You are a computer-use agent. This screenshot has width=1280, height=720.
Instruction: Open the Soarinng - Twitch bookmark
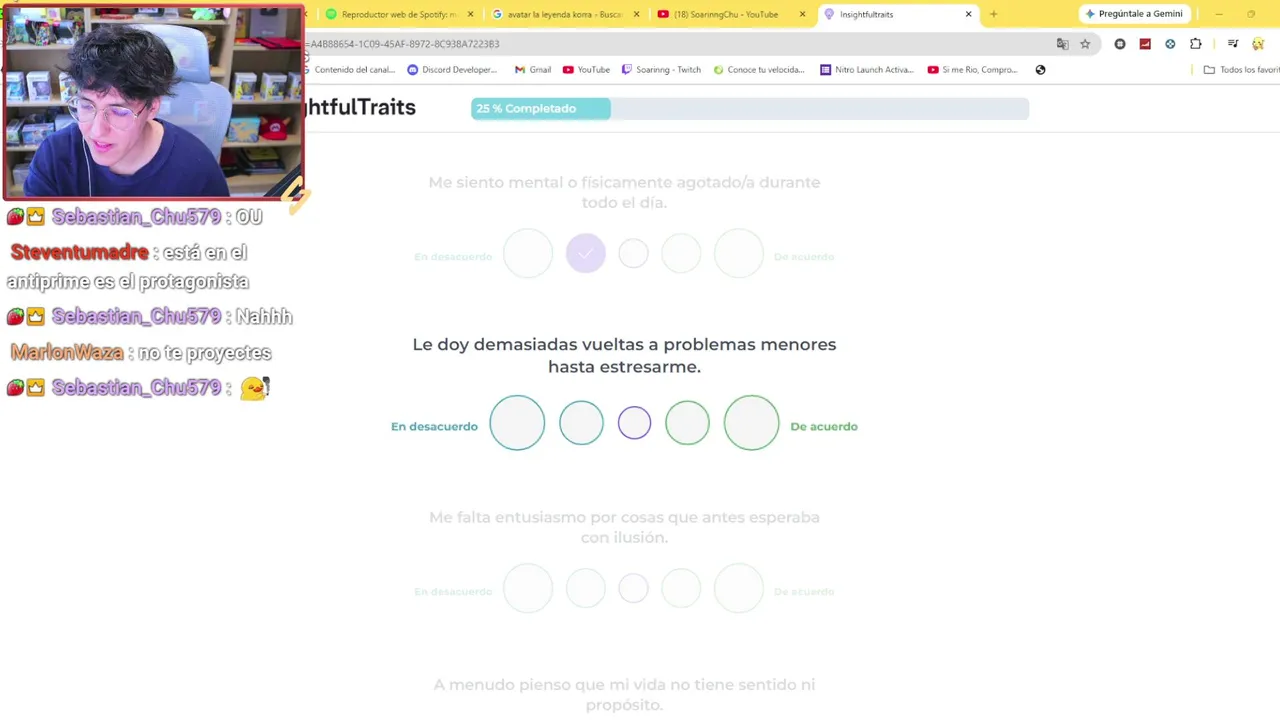pos(661,70)
